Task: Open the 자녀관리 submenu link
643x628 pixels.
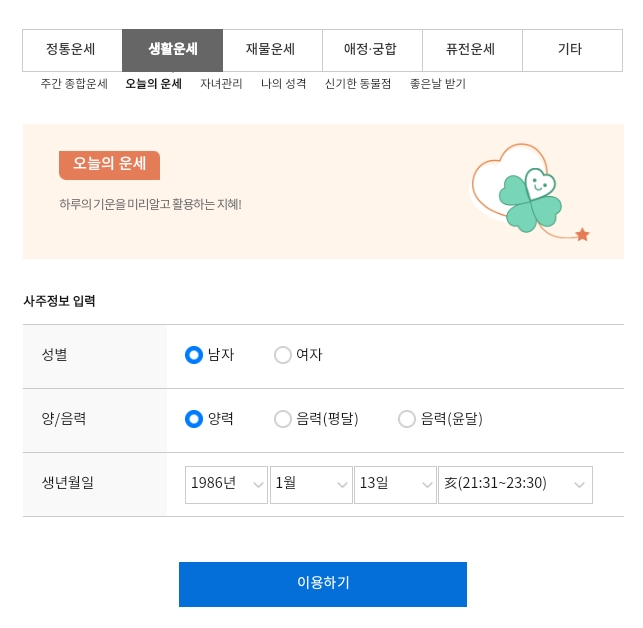Action: pos(221,84)
